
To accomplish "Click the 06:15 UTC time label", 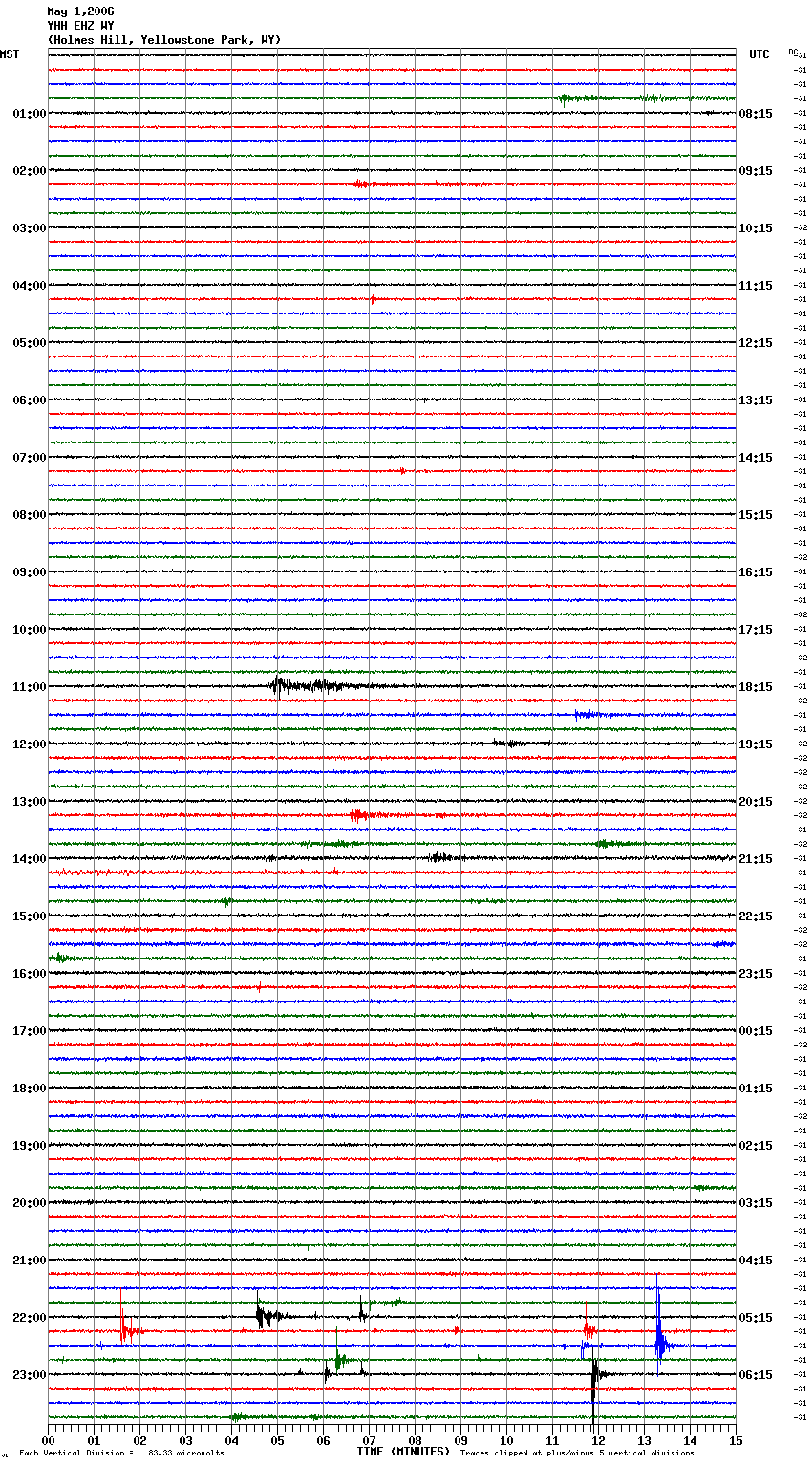I will coord(756,1374).
